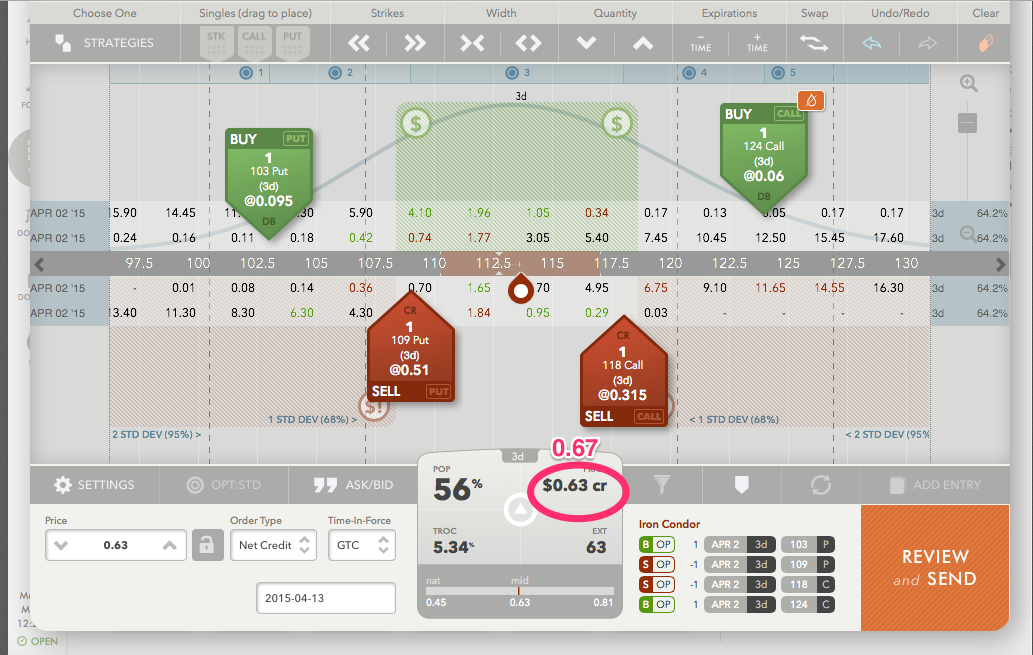Click the BUY 103 Put tile
The width and height of the screenshot is (1033, 655).
(x=269, y=178)
